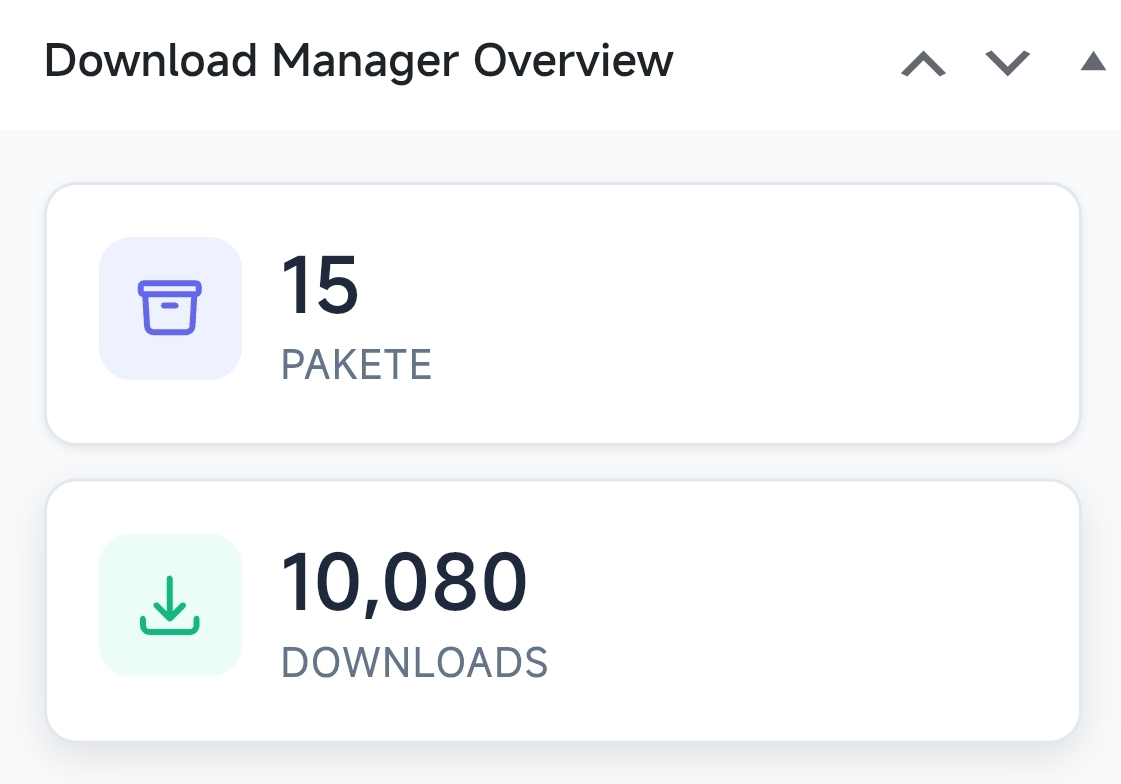The image size is (1121, 784).
Task: Click the Download Manager Overview title
Action: (358, 61)
